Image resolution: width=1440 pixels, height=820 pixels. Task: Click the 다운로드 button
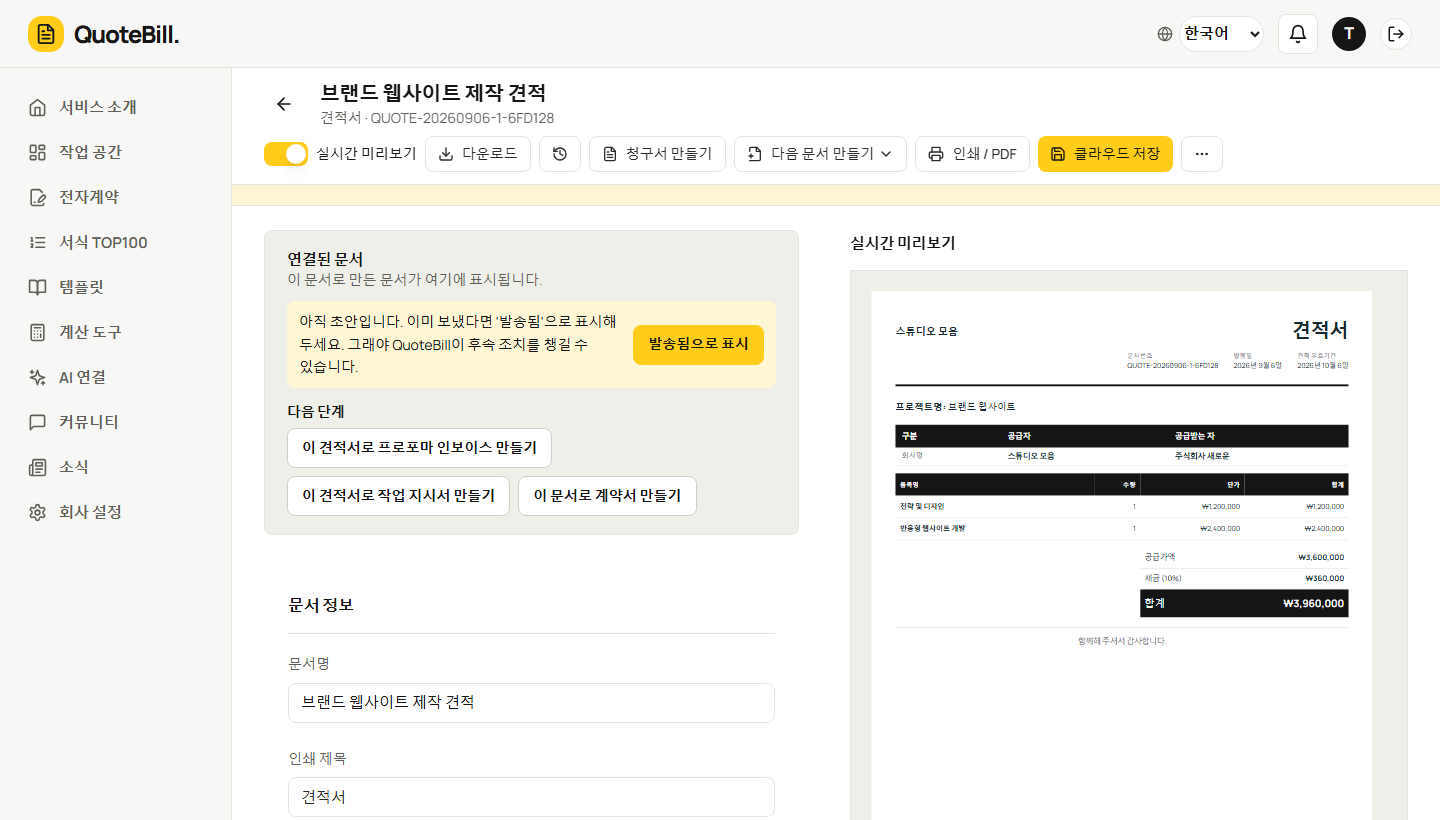(478, 154)
